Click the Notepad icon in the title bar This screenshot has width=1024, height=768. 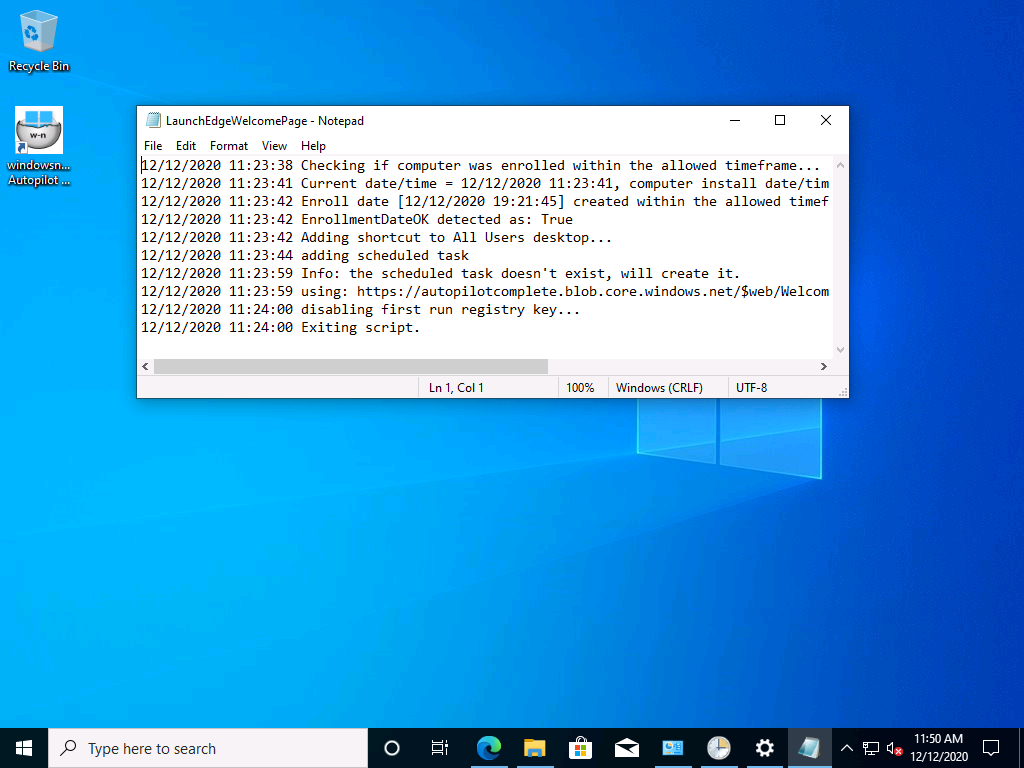tap(153, 120)
